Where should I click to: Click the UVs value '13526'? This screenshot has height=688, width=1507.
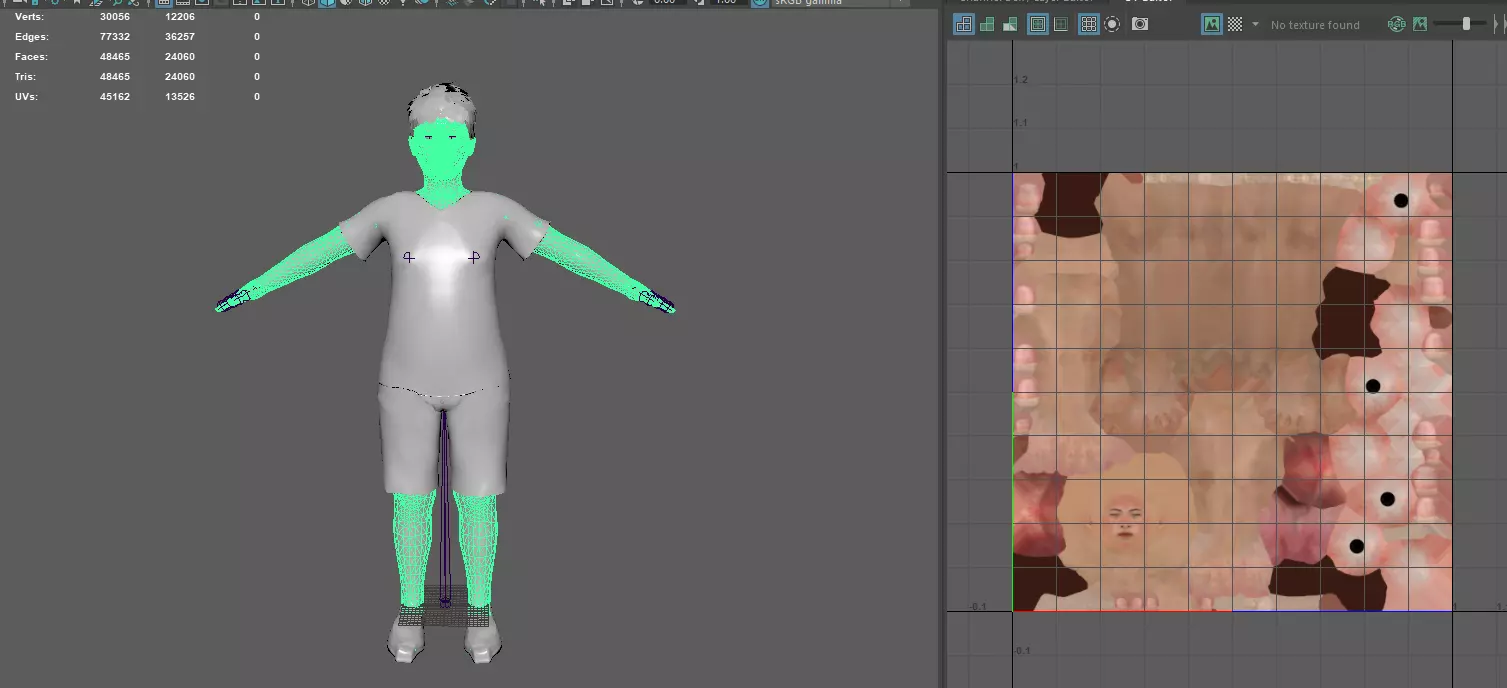(x=180, y=97)
